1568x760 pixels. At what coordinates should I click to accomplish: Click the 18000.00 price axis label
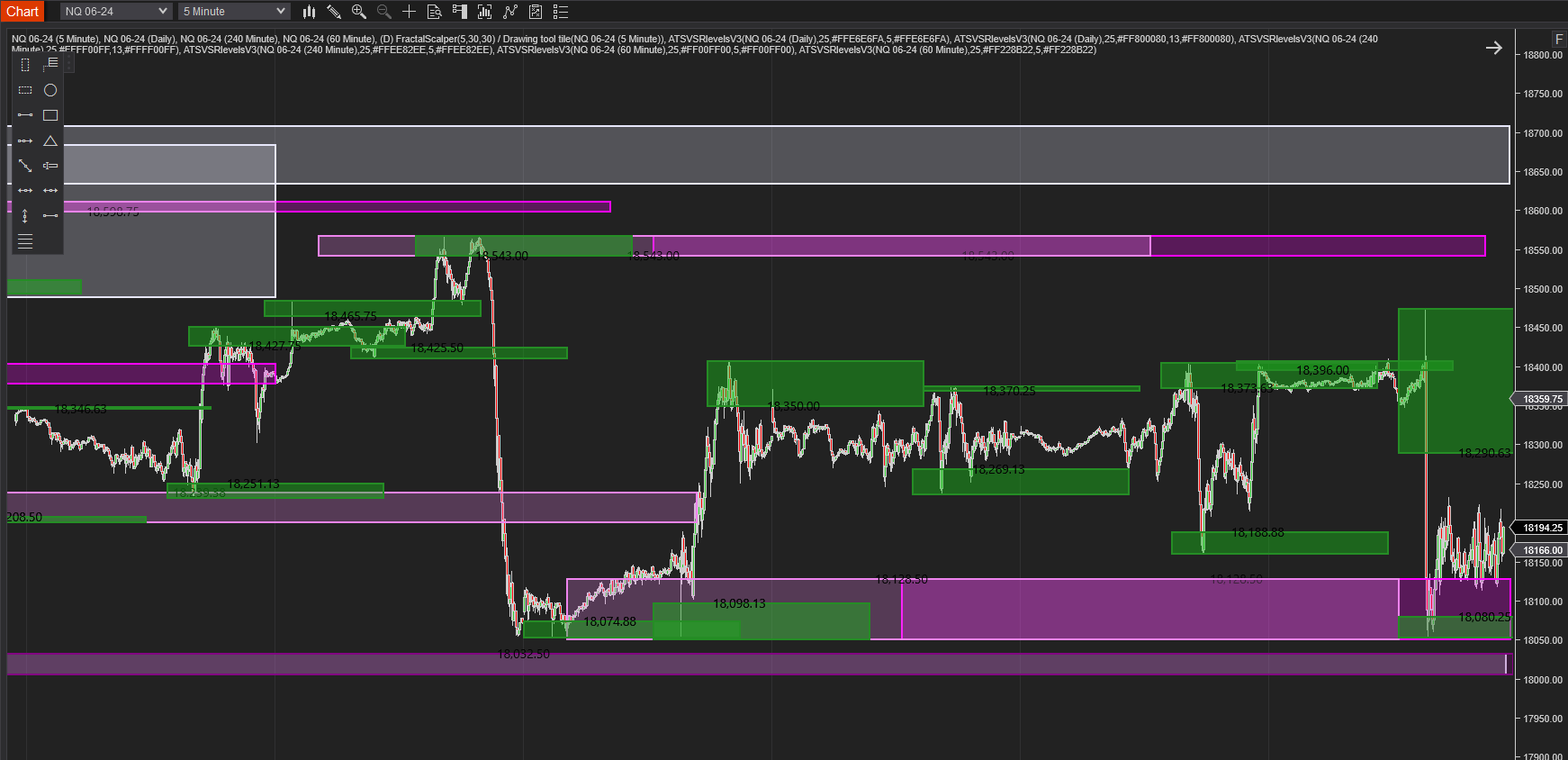click(x=1543, y=680)
